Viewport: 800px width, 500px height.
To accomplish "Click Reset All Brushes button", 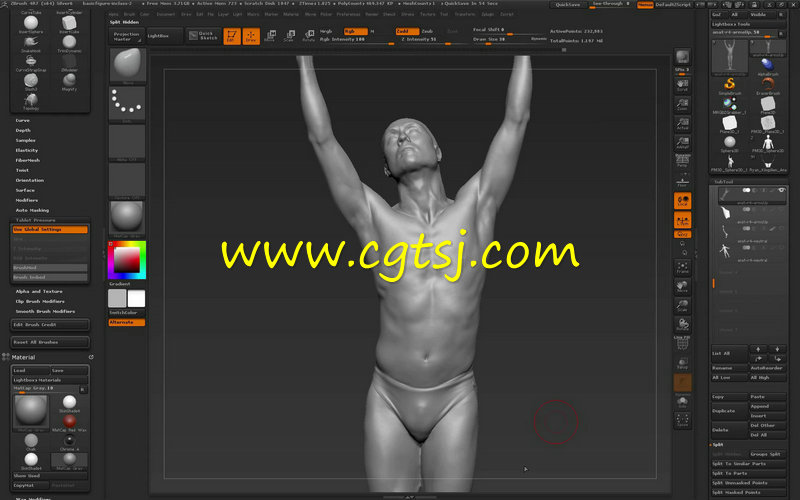I will pos(50,342).
